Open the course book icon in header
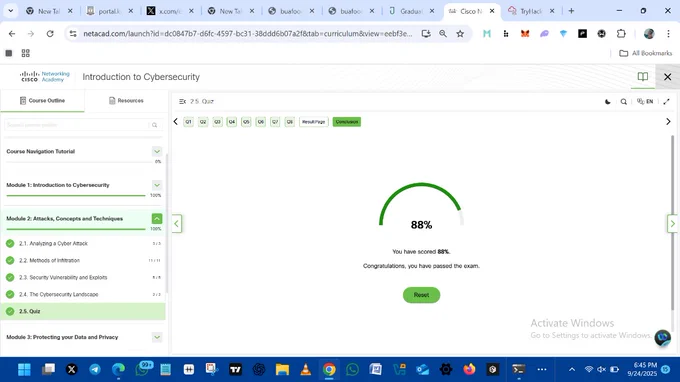Viewport: 680px width, 382px height. pos(643,77)
